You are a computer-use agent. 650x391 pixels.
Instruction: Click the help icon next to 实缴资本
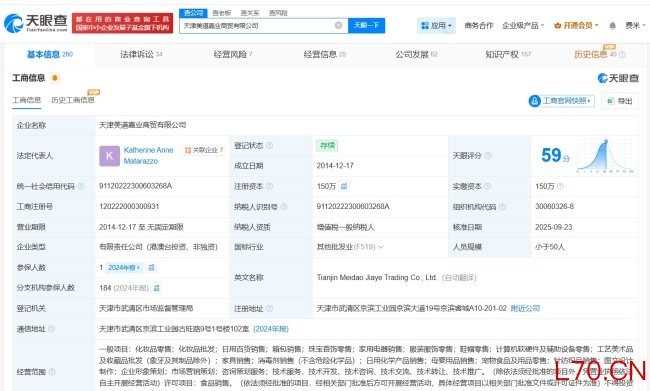tap(488, 186)
